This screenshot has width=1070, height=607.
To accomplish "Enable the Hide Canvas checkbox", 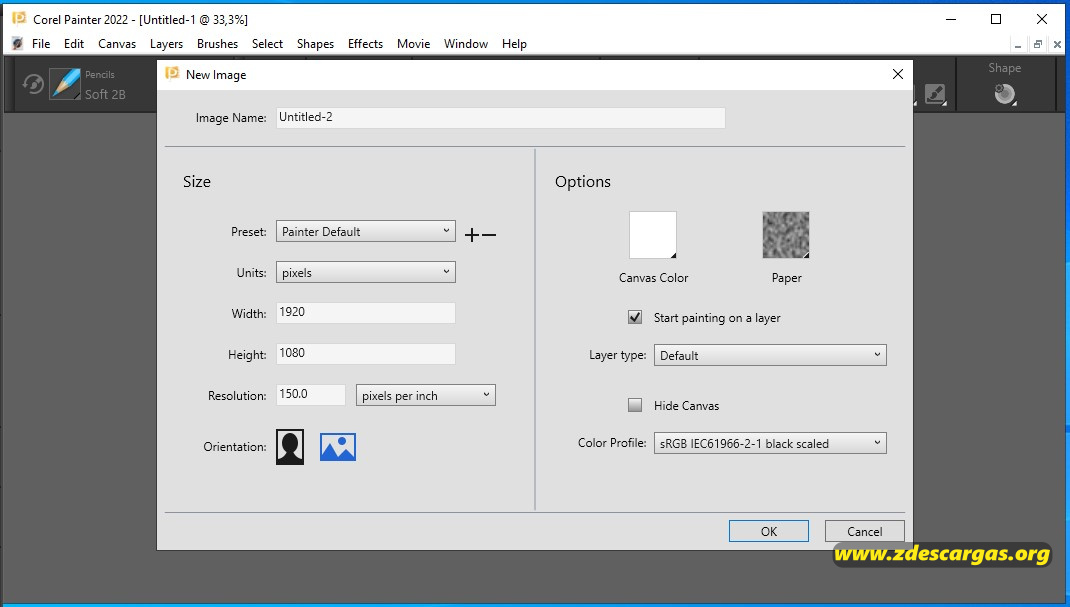I will (635, 405).
